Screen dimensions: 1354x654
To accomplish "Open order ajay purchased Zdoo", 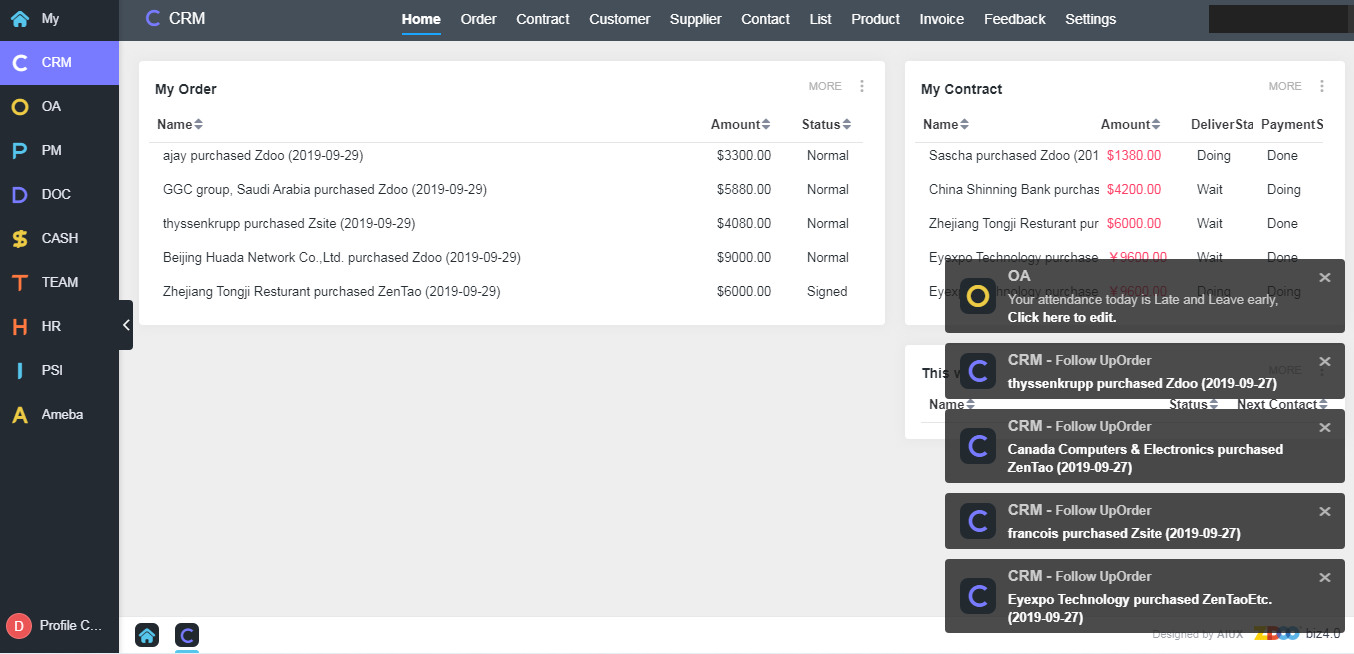I will pos(263,156).
